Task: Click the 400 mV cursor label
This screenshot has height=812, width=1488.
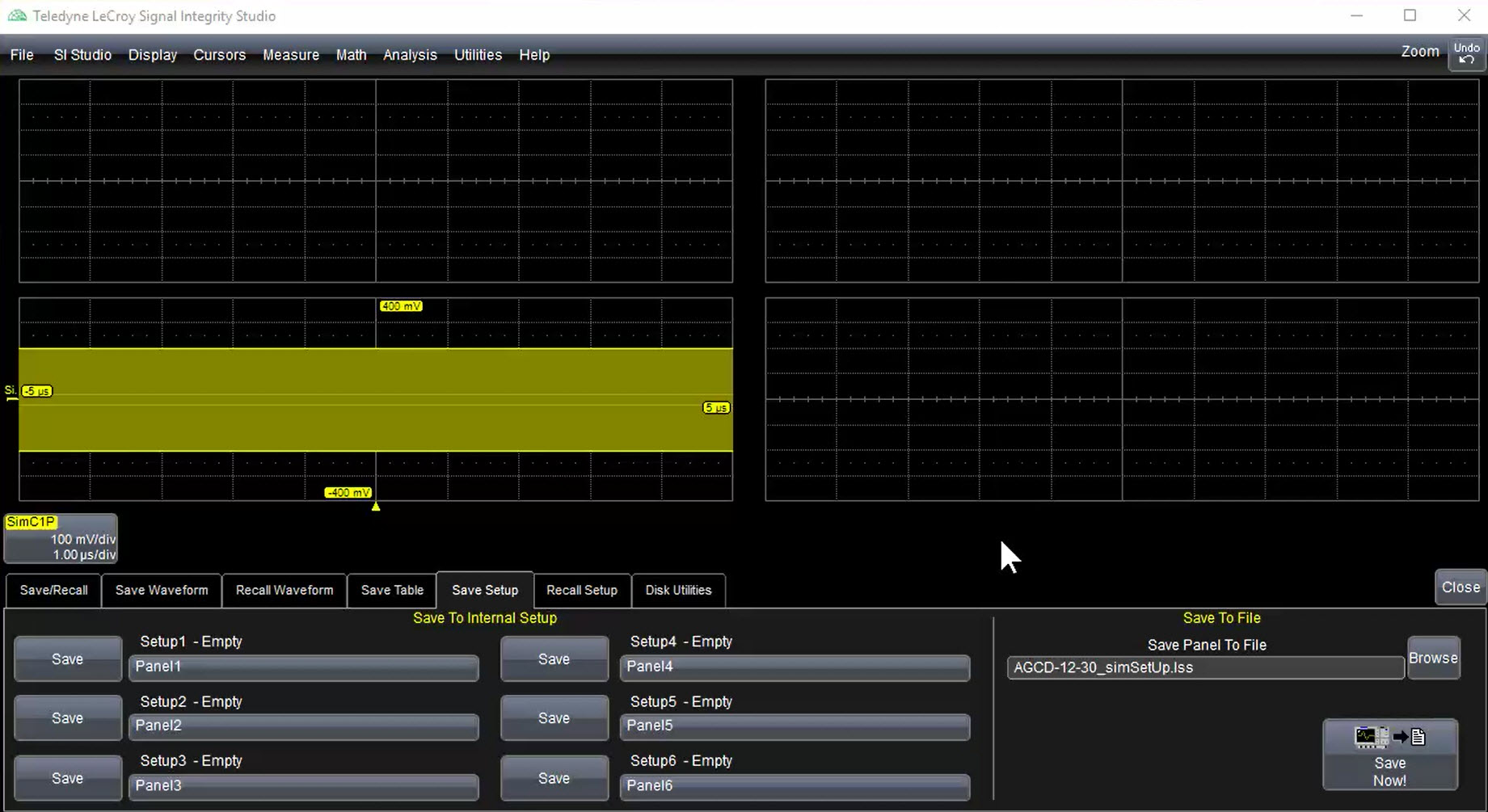Action: (x=401, y=306)
